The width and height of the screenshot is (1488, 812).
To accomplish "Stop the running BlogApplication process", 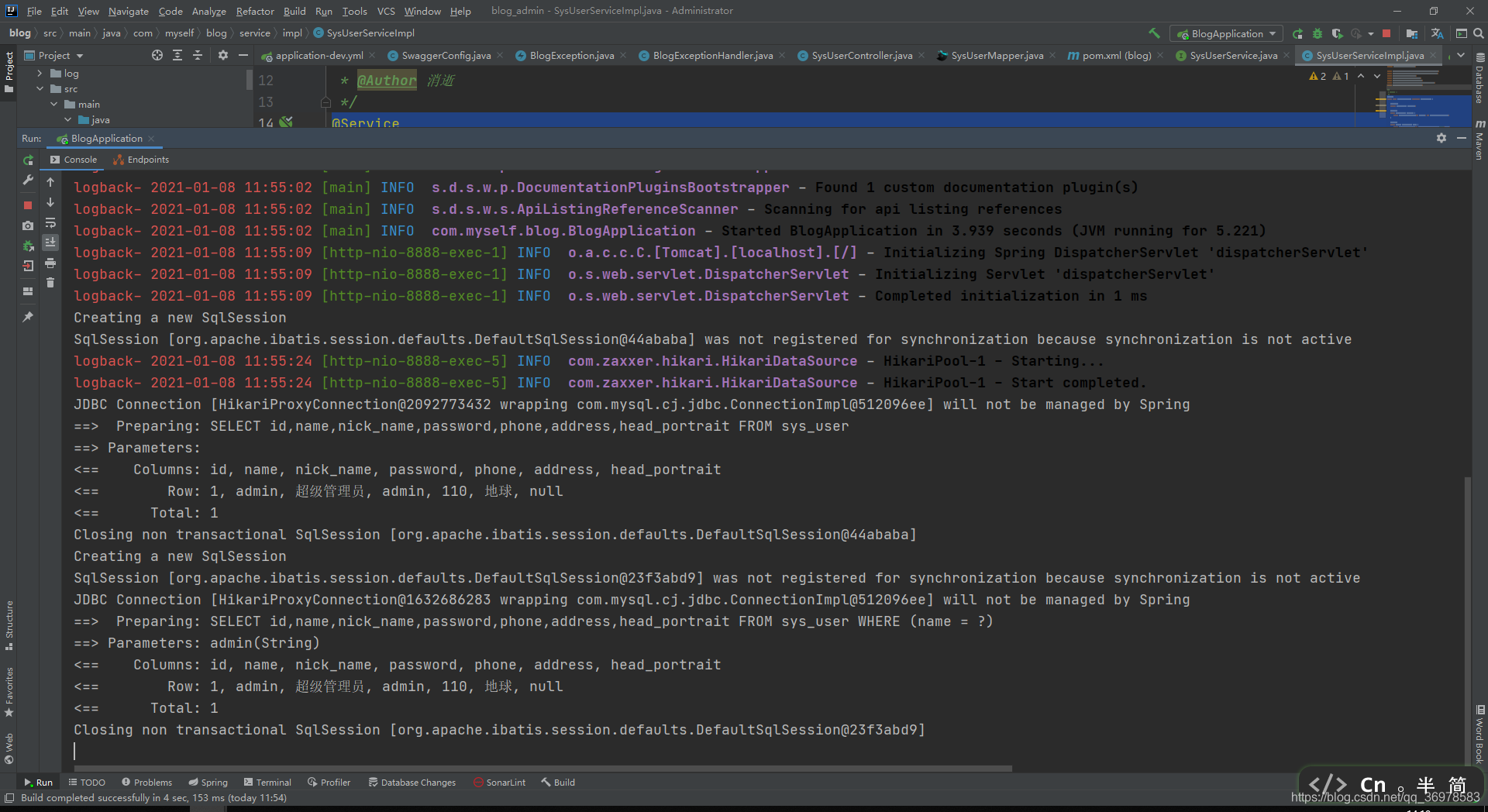I will point(28,205).
